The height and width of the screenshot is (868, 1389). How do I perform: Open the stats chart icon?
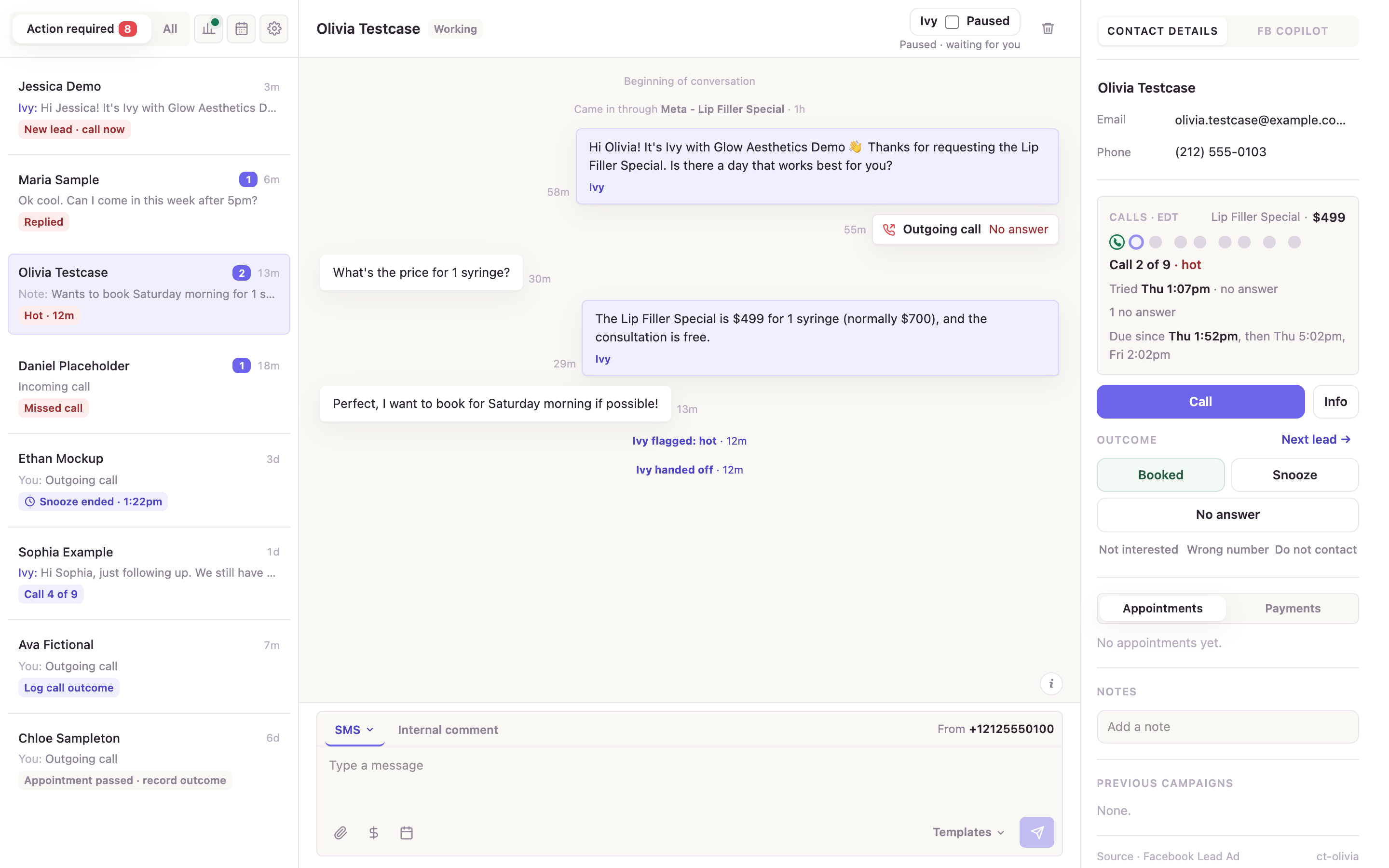(x=208, y=29)
